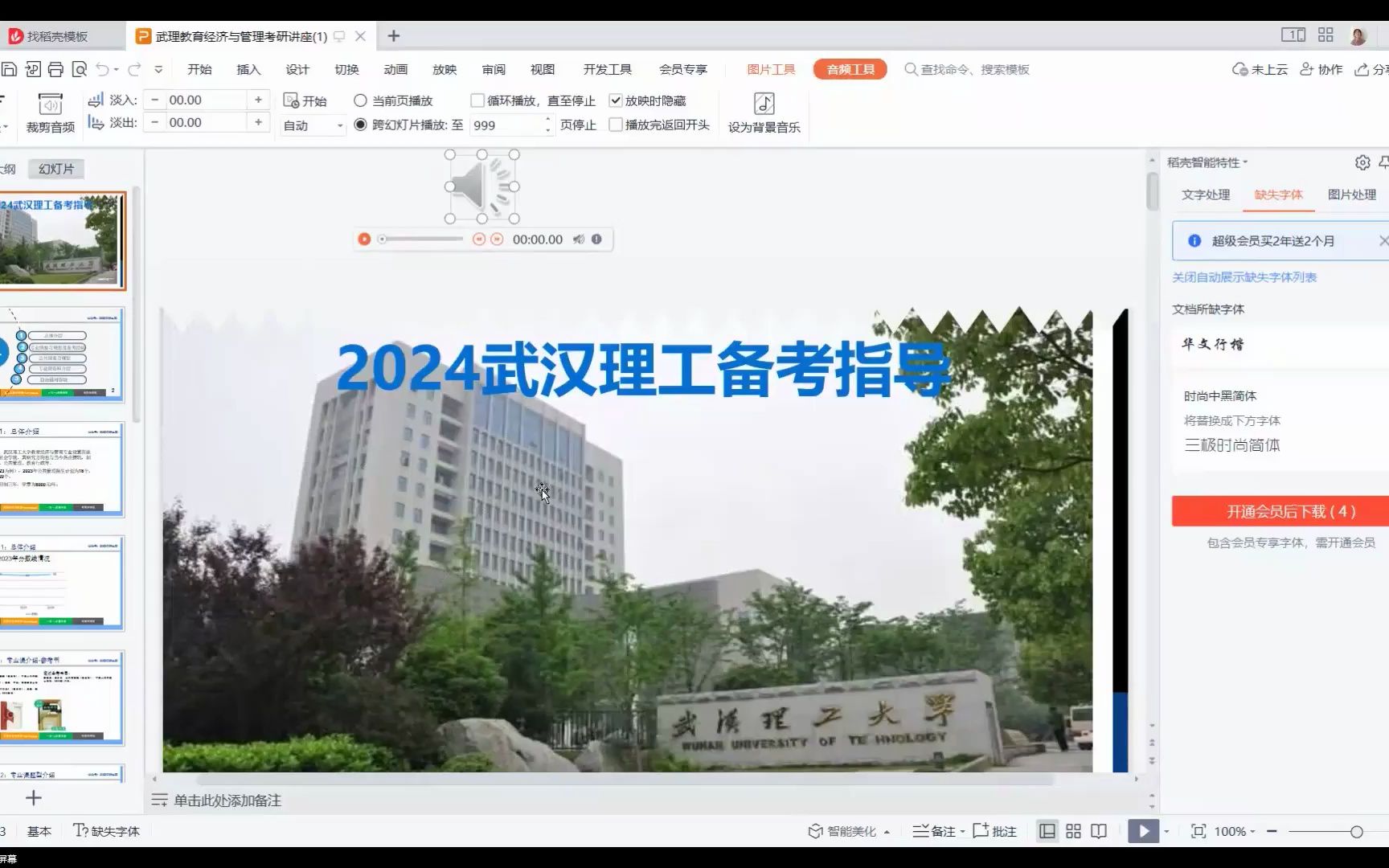This screenshot has height=868, width=1389.
Task: Click the zoom out minus button
Action: pos(1272,831)
